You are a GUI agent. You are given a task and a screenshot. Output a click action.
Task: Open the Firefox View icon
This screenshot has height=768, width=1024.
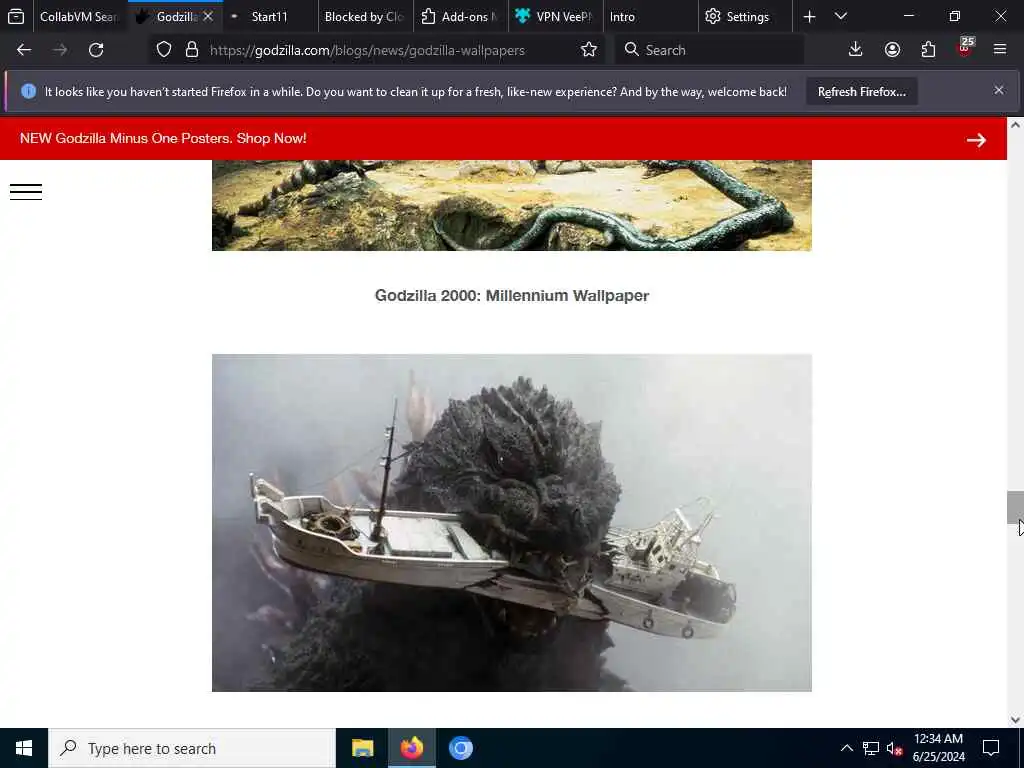coord(16,16)
